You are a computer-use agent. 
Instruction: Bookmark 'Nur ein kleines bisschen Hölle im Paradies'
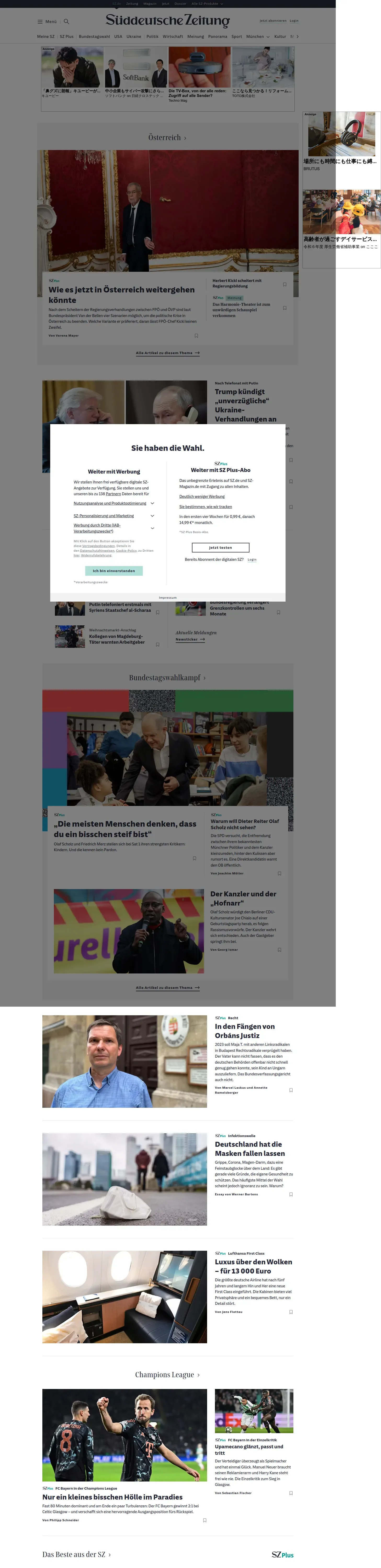(x=204, y=1520)
